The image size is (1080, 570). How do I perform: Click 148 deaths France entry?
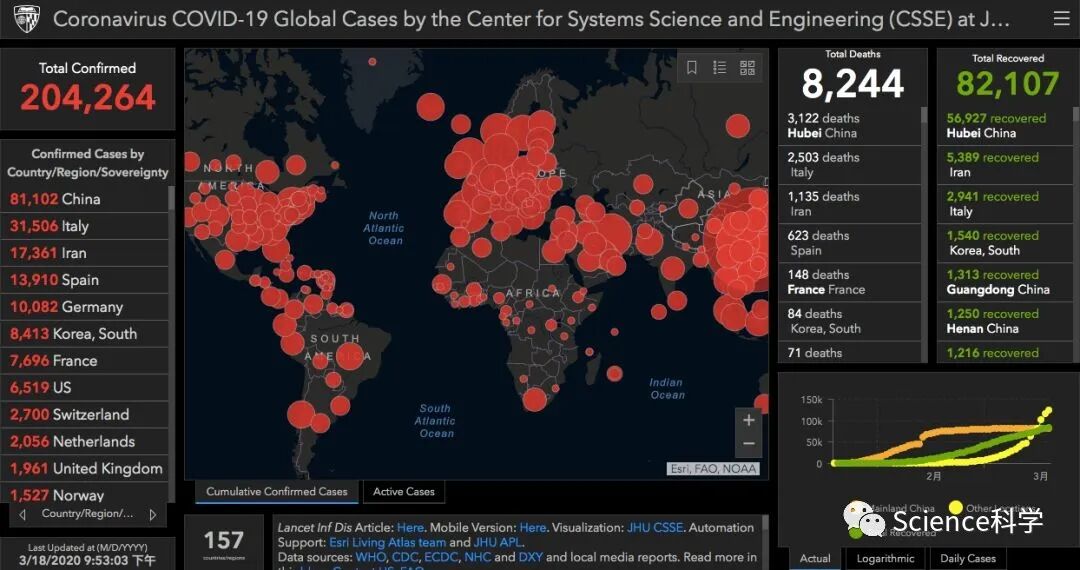[x=850, y=282]
